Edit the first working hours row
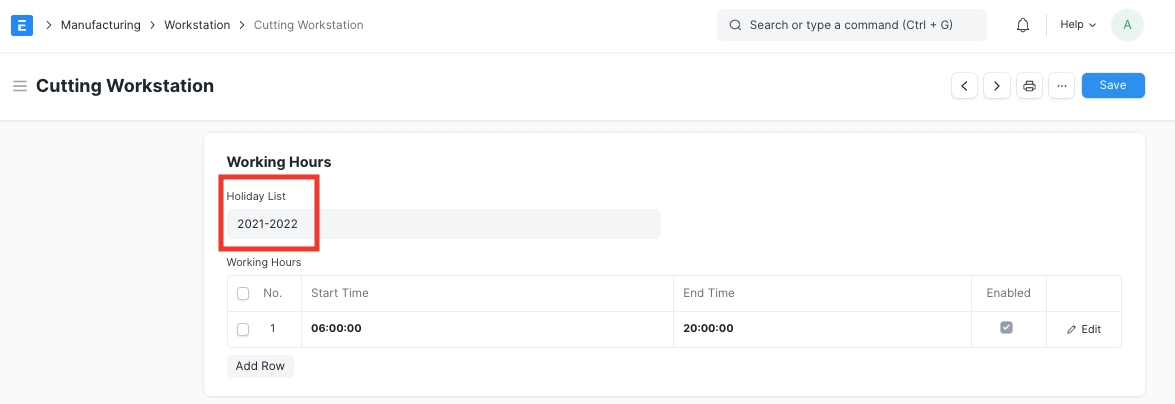 pos(1084,329)
